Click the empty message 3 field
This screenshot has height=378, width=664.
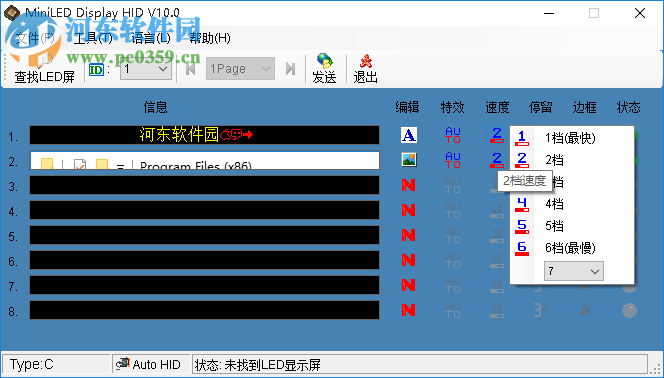click(205, 185)
